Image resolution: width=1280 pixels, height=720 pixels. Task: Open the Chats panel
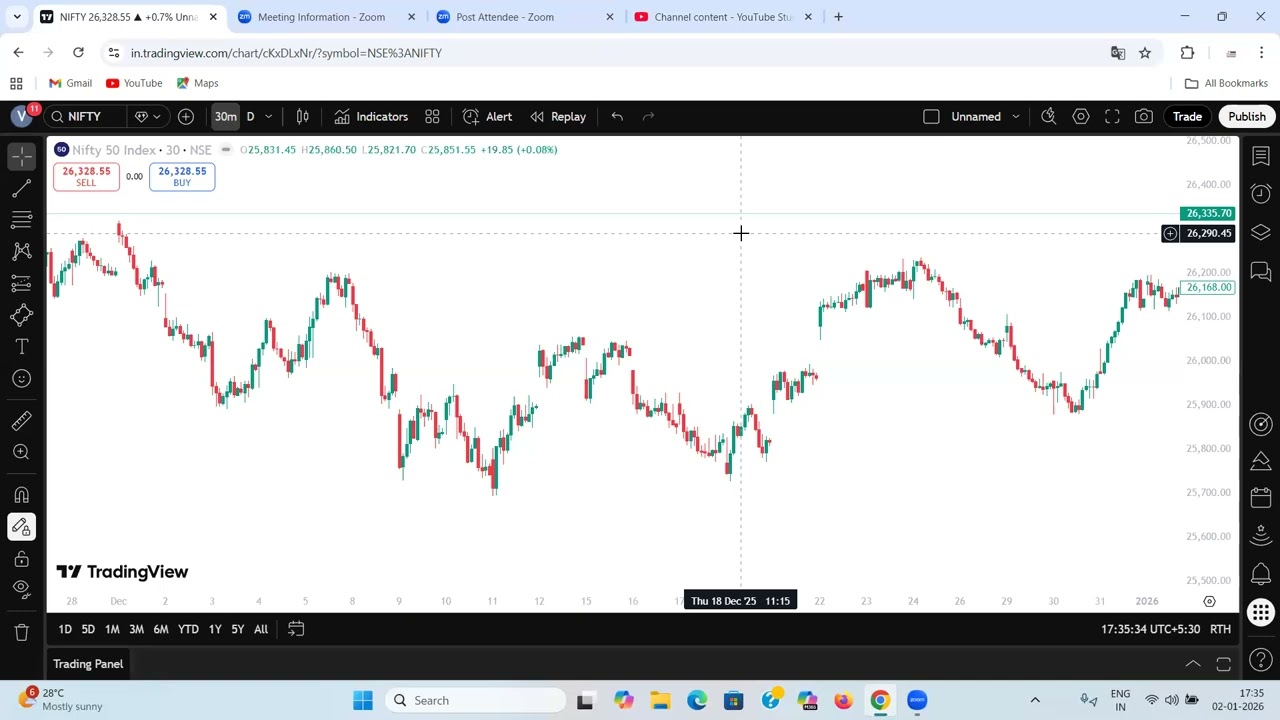[x=1261, y=271]
